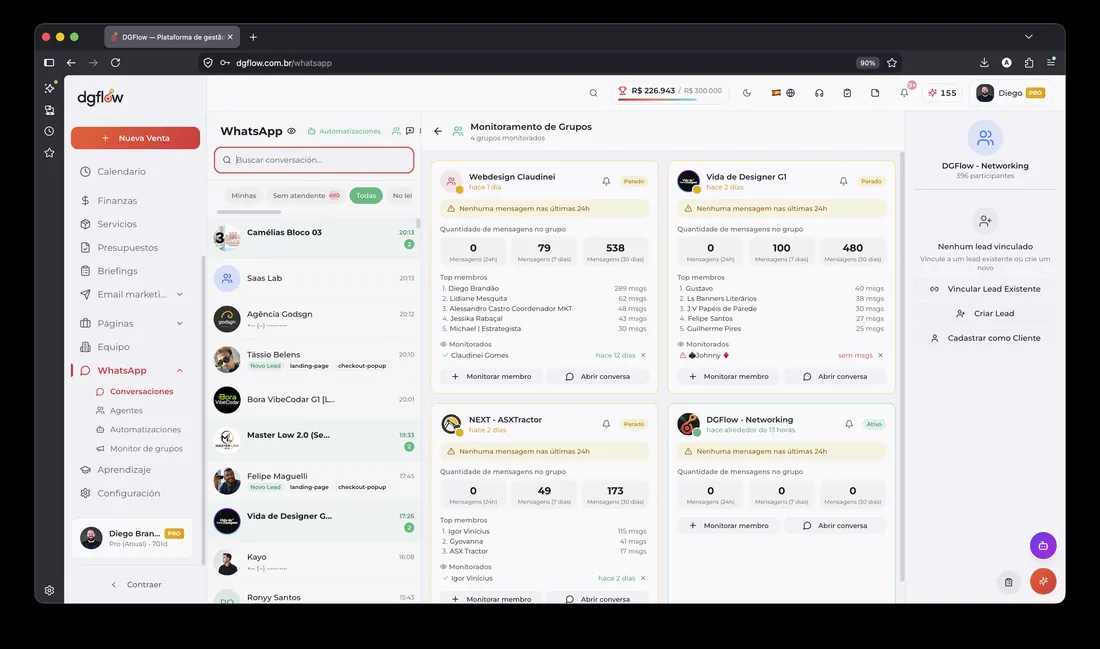1100x649 pixels.
Task: Click the Parado status badge on Webdesign Claudinei card
Action: [633, 181]
